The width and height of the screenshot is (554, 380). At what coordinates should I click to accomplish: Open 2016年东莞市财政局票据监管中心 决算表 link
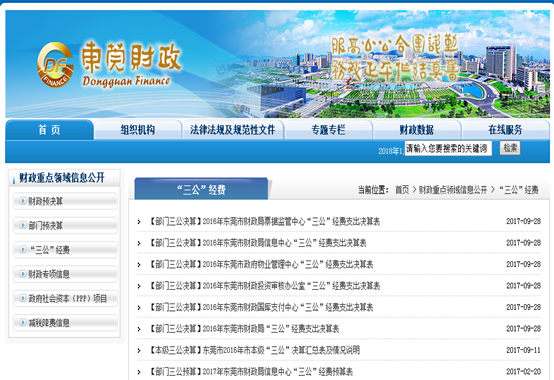pyautogui.click(x=264, y=222)
